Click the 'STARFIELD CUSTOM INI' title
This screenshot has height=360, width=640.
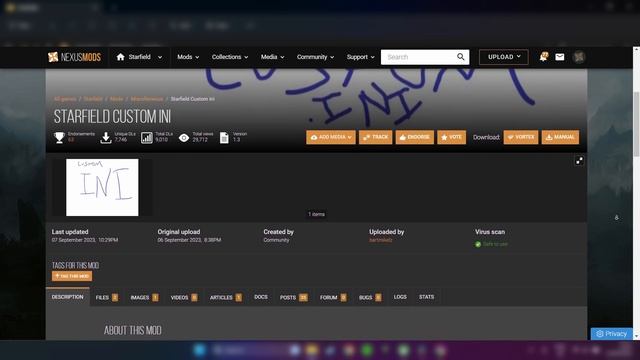click(x=112, y=117)
